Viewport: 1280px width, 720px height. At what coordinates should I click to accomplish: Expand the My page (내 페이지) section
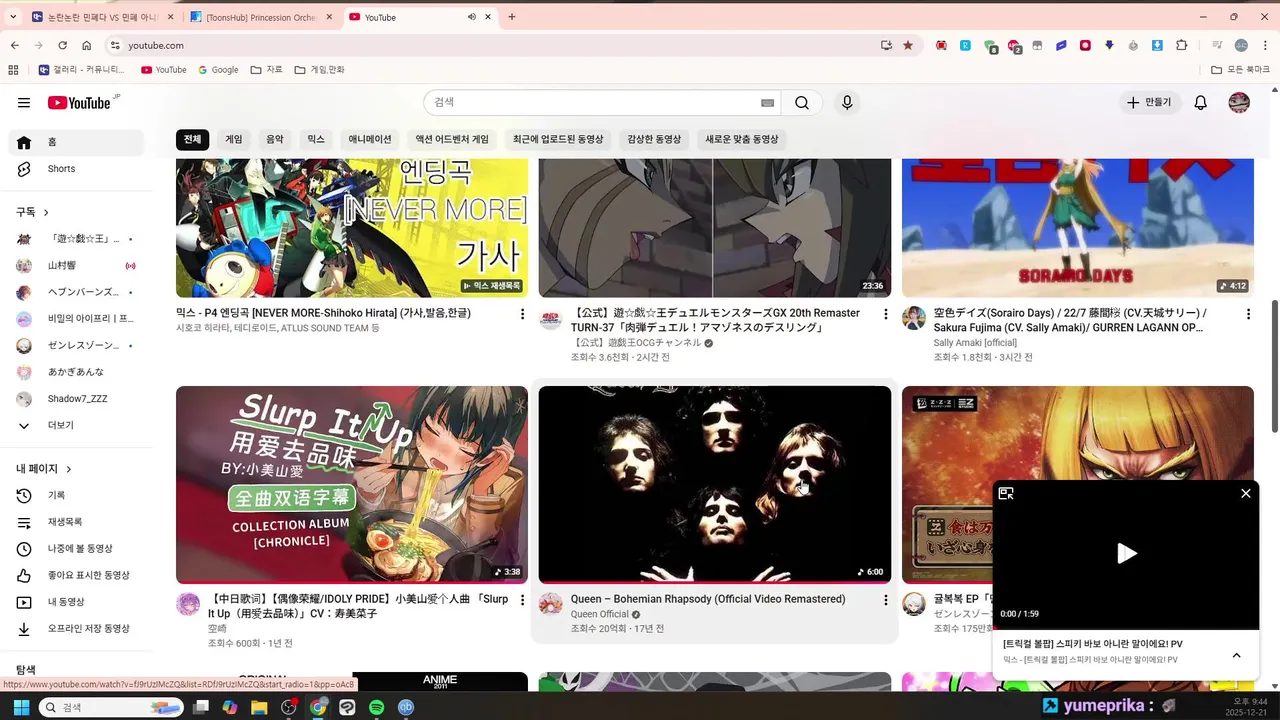(44, 468)
